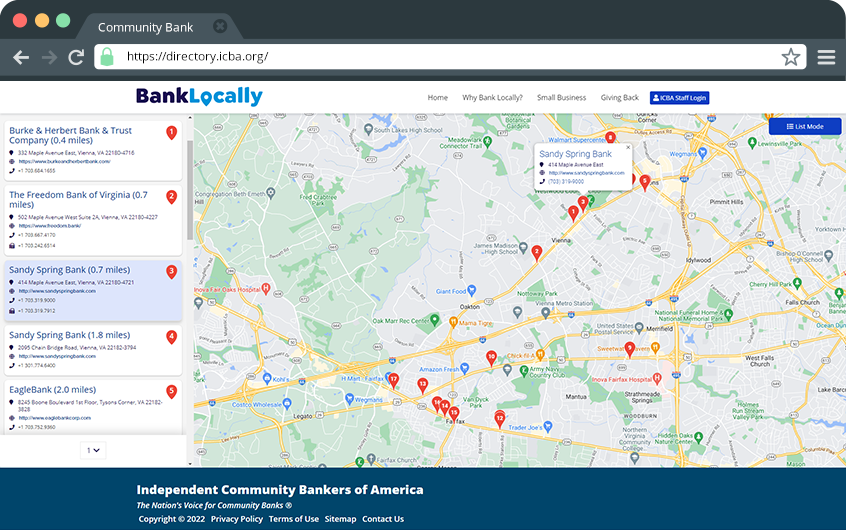Viewport: 846px width, 530px height.
Task: Go to the Small Business page
Action: [561, 98]
